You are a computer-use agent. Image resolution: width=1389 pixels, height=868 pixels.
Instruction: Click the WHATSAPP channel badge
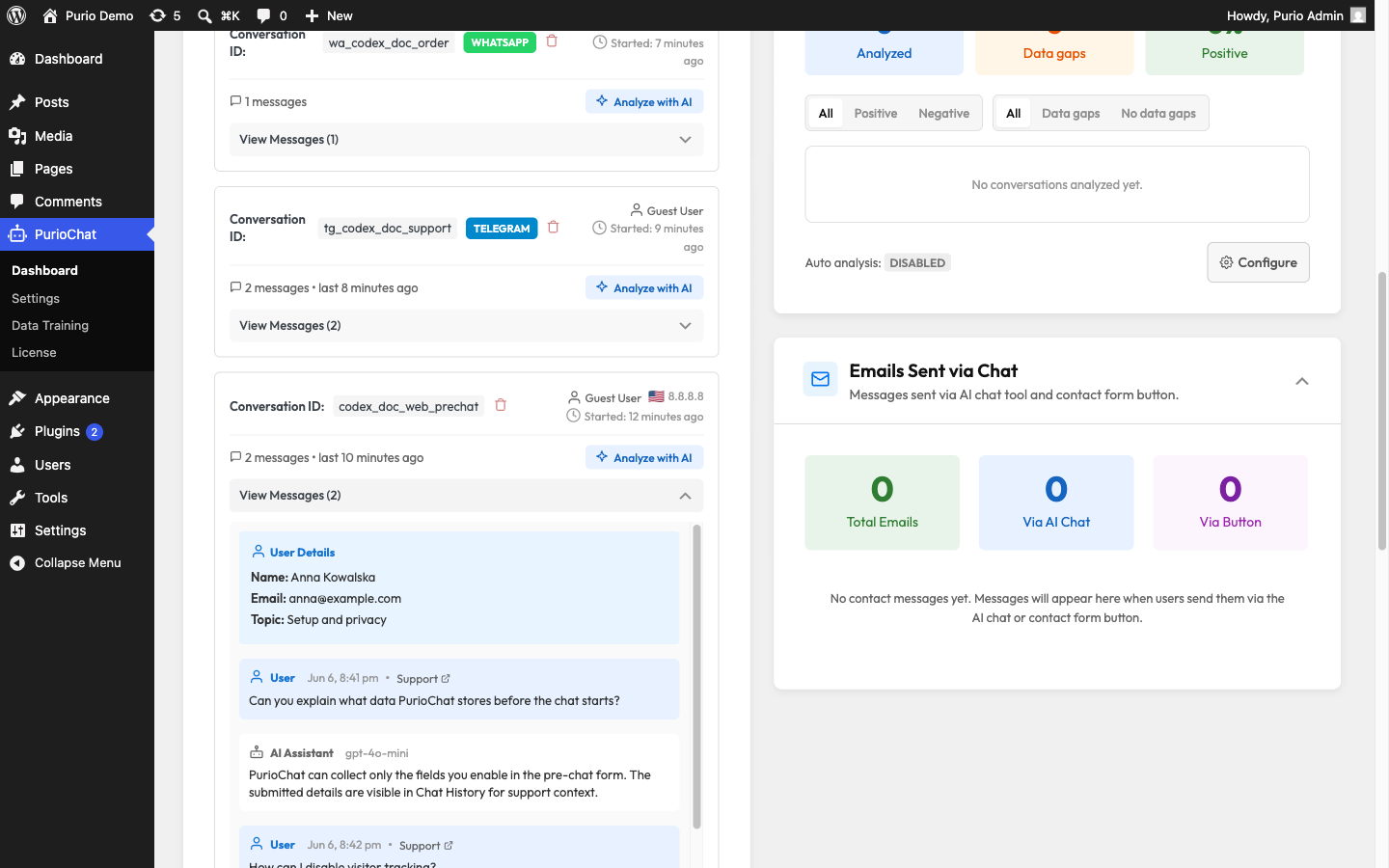tap(500, 42)
